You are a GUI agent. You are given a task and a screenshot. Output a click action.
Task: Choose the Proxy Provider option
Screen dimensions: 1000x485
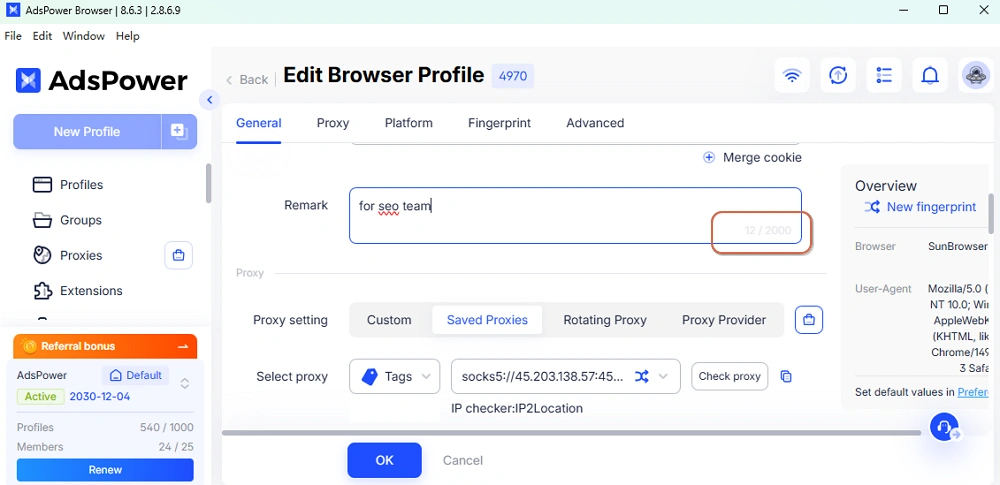click(724, 320)
